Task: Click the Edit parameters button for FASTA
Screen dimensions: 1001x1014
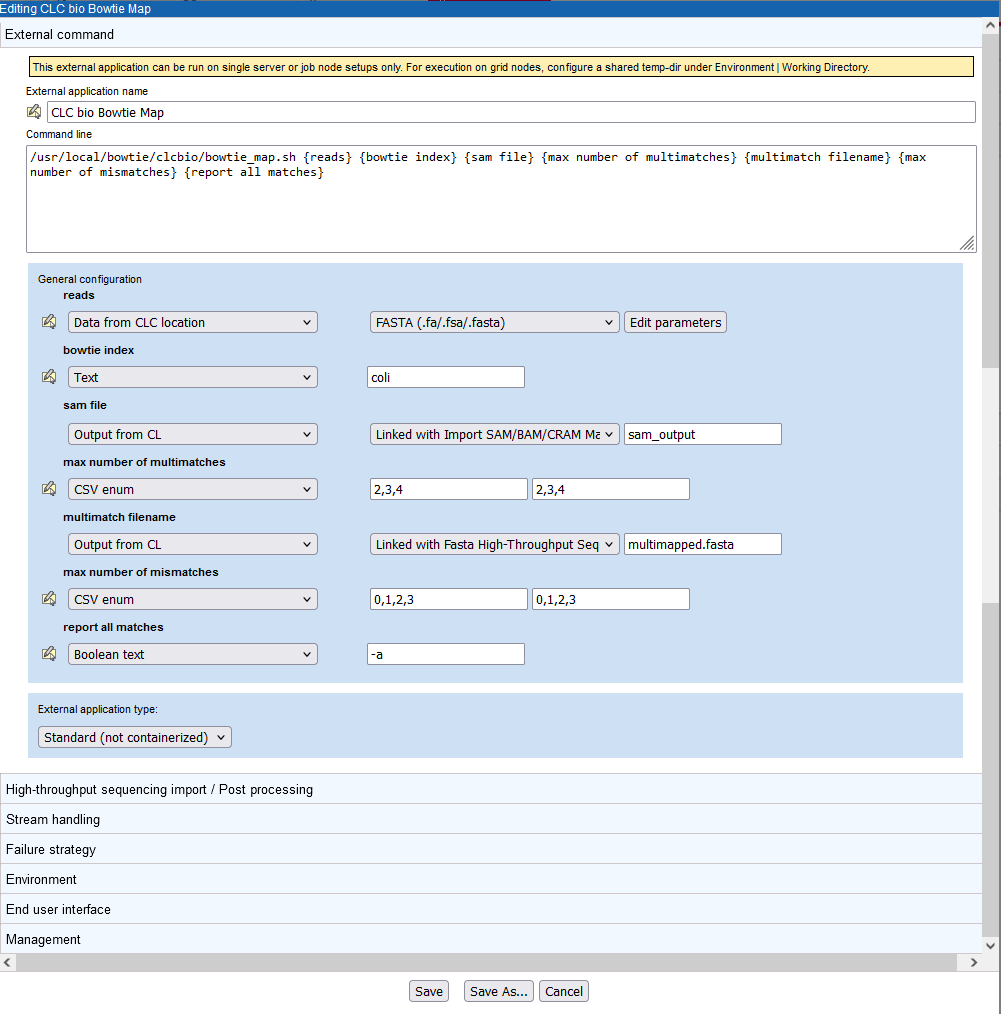Action: (675, 322)
